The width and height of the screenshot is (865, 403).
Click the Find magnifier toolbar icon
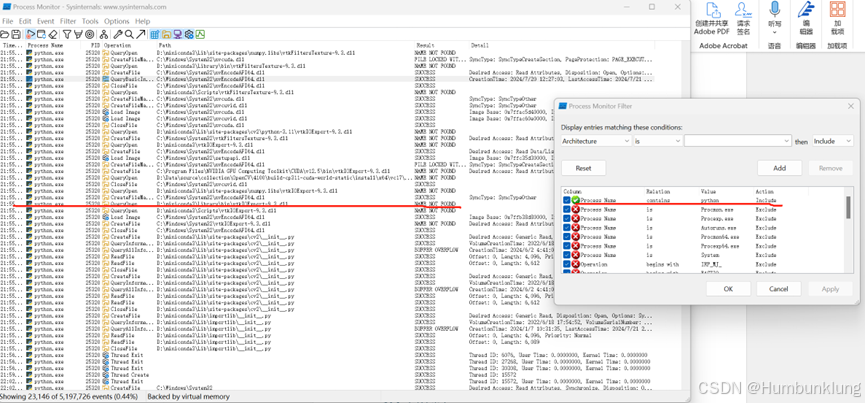click(x=128, y=34)
